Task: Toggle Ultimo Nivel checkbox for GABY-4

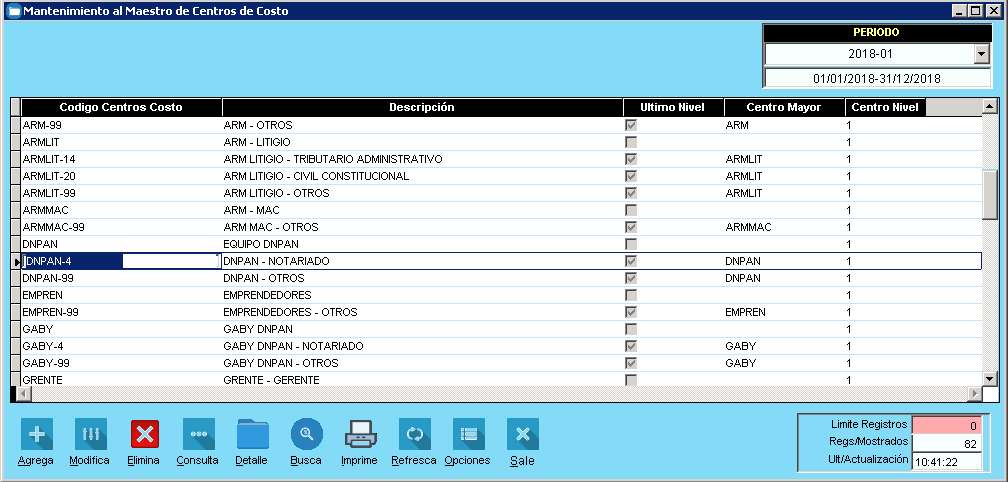Action: [631, 346]
